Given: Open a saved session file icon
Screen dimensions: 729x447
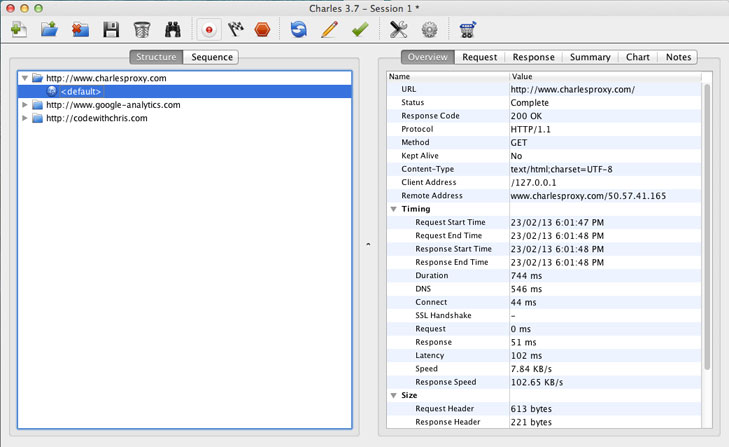Looking at the screenshot, I should tap(49, 30).
